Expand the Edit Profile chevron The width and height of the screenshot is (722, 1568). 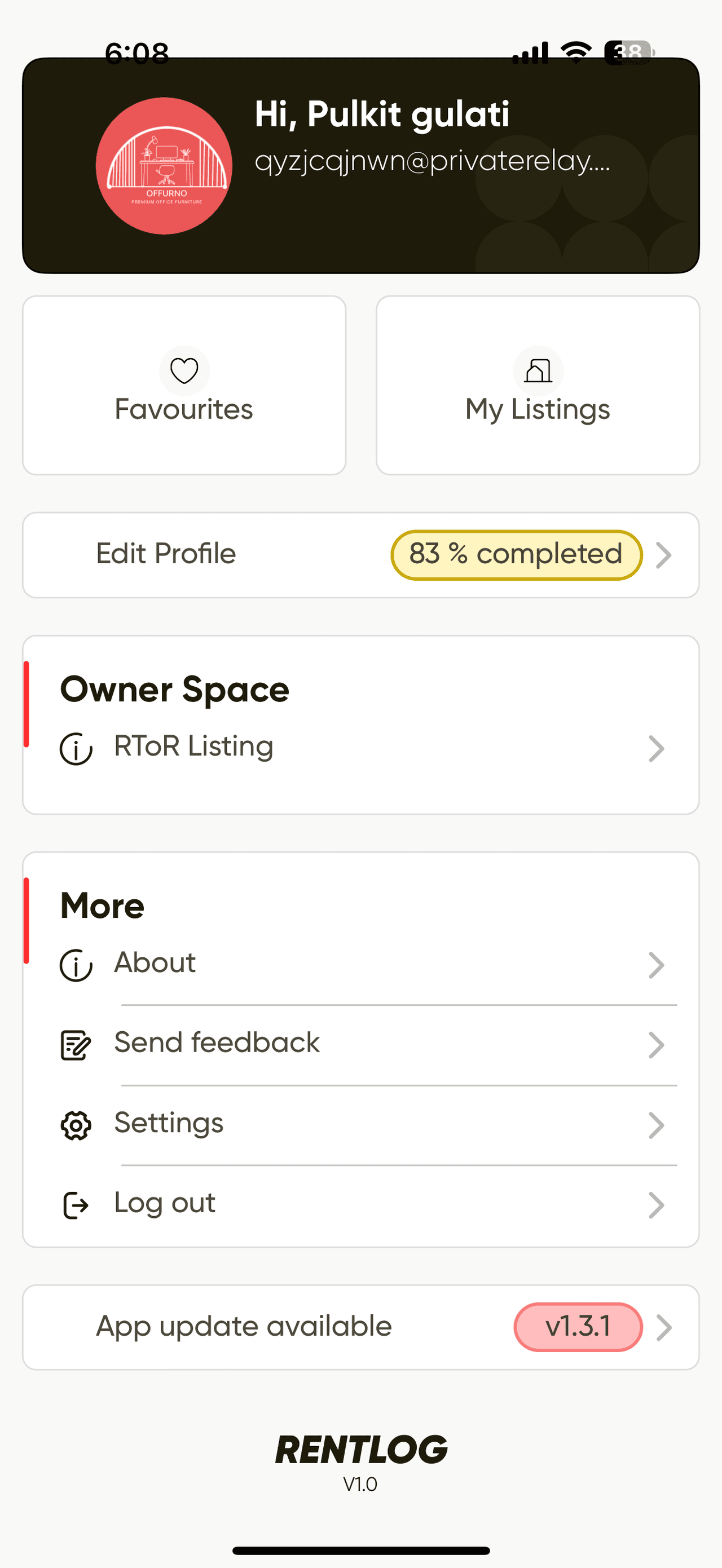point(663,555)
